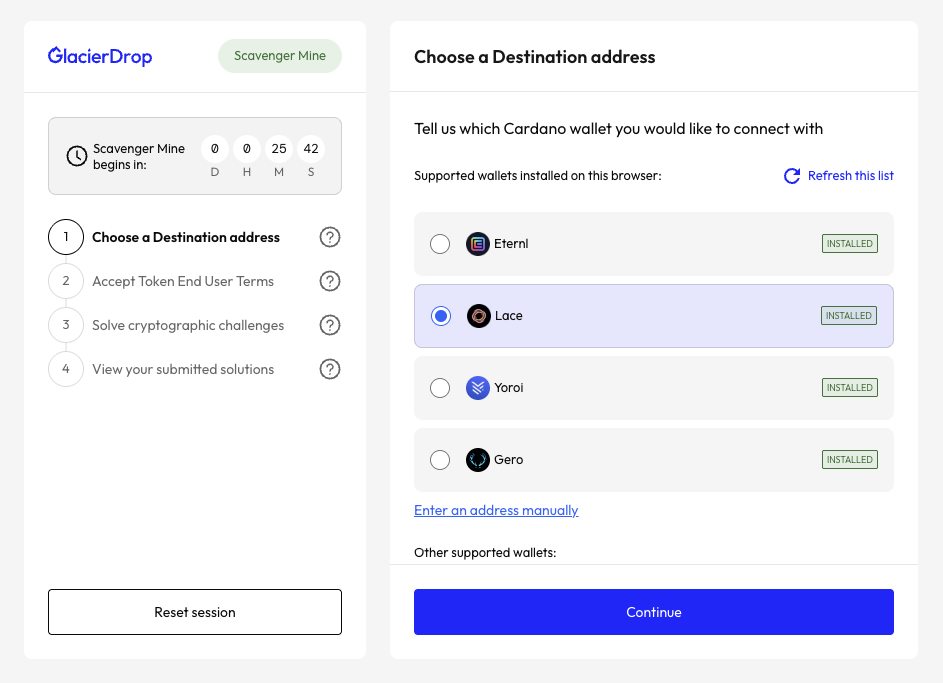Click the Continue button

[653, 612]
